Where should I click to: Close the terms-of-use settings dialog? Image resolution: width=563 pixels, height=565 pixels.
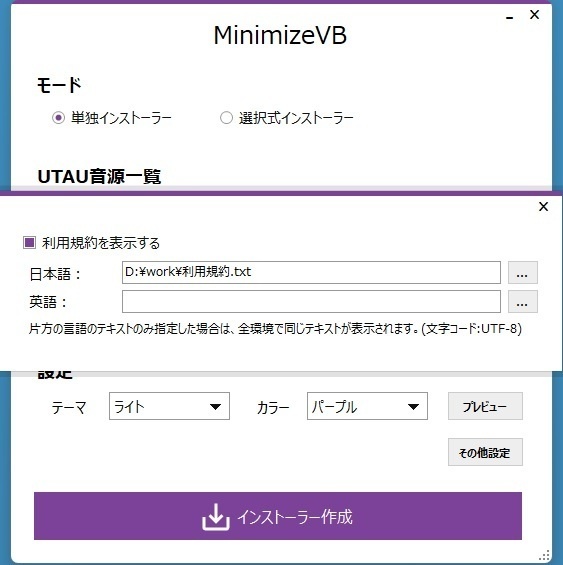(543, 206)
